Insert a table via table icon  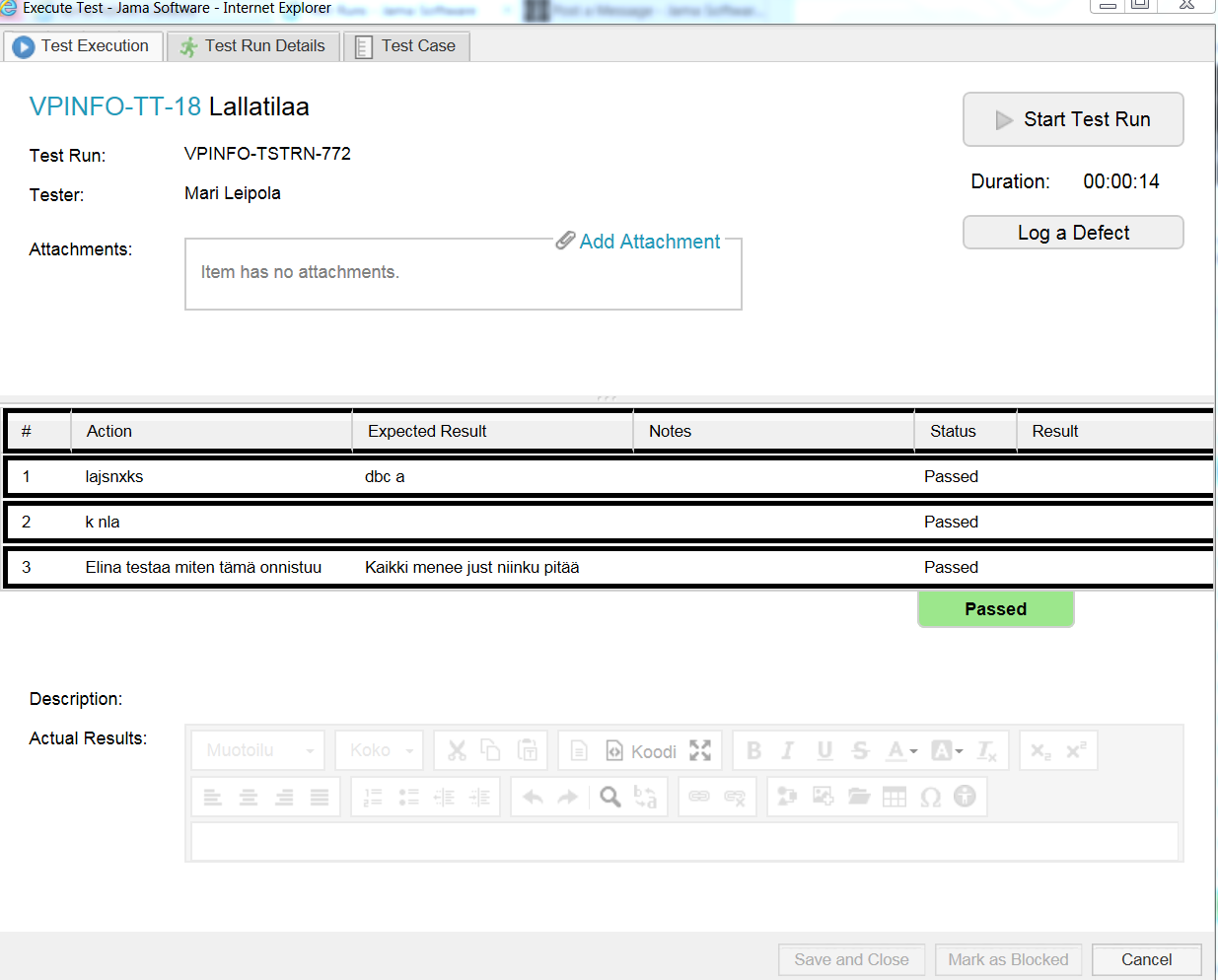coord(895,797)
